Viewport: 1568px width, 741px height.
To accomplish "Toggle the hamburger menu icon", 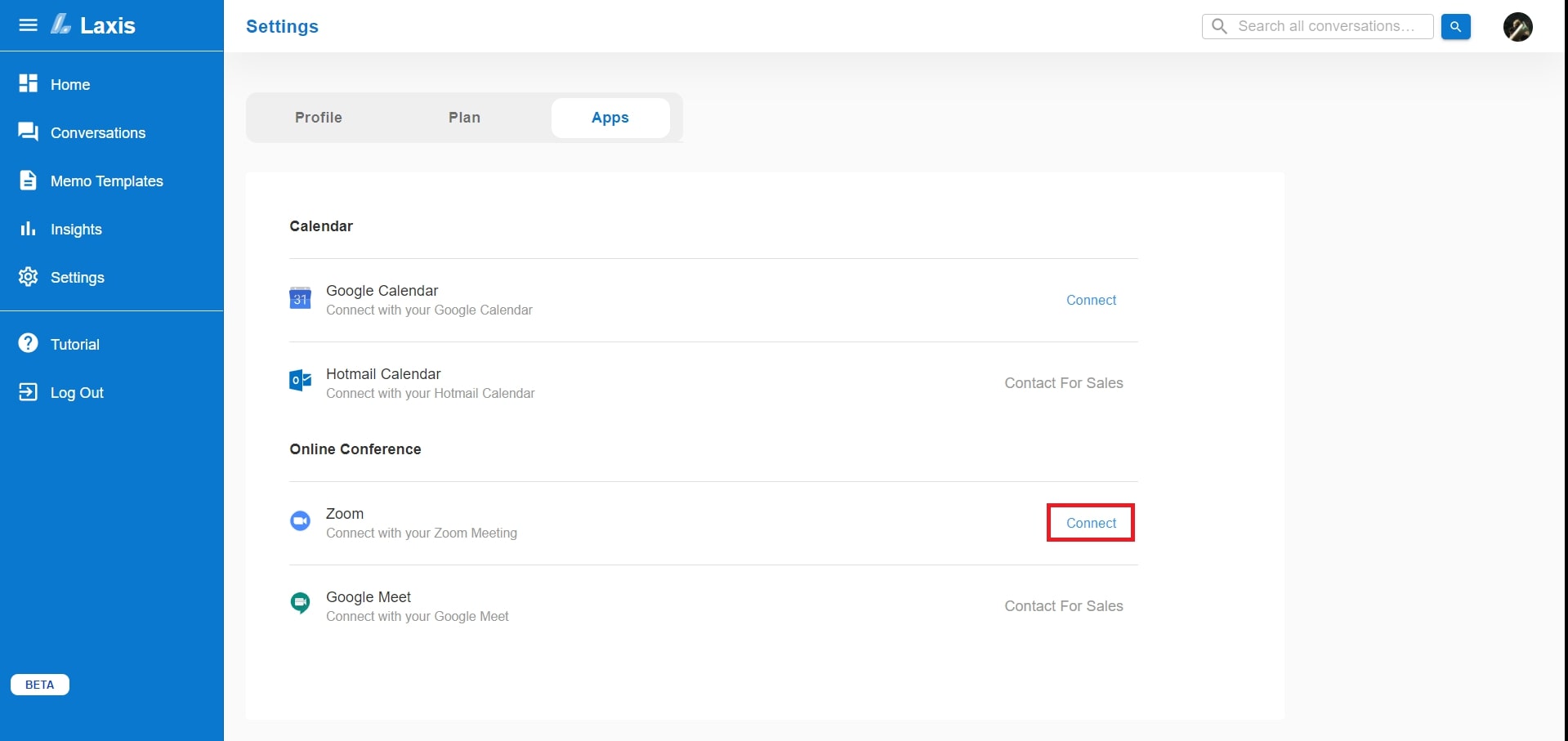I will click(x=28, y=25).
